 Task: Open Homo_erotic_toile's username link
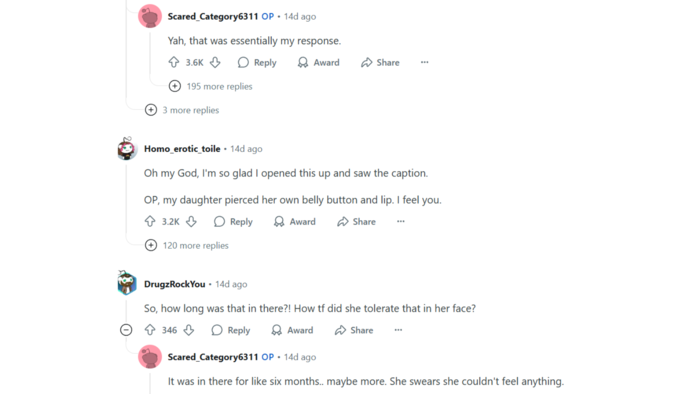182,149
